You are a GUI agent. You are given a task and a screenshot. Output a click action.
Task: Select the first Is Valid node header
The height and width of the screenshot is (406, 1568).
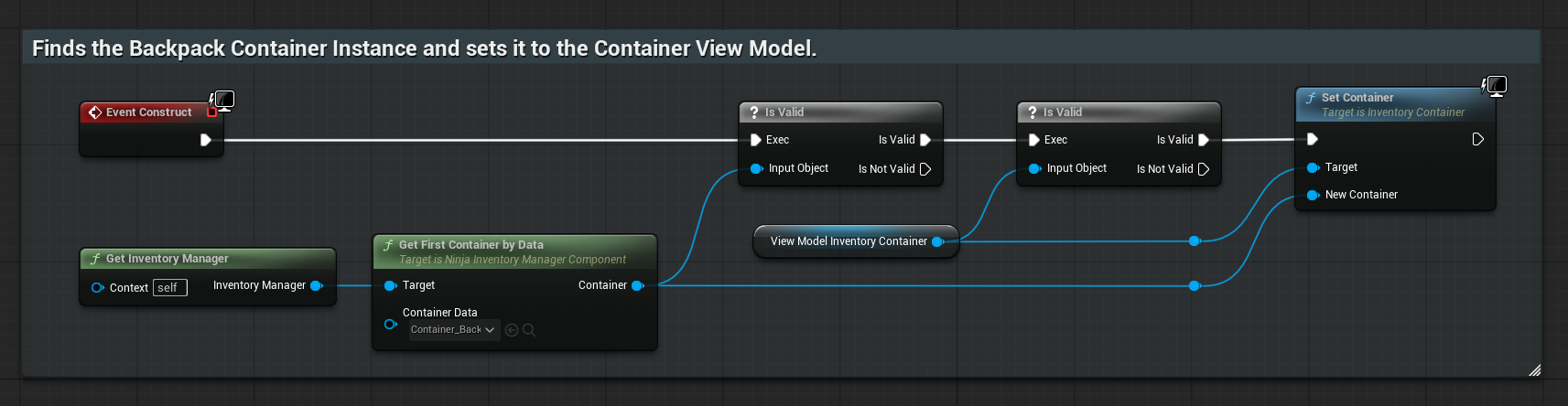[x=840, y=112]
